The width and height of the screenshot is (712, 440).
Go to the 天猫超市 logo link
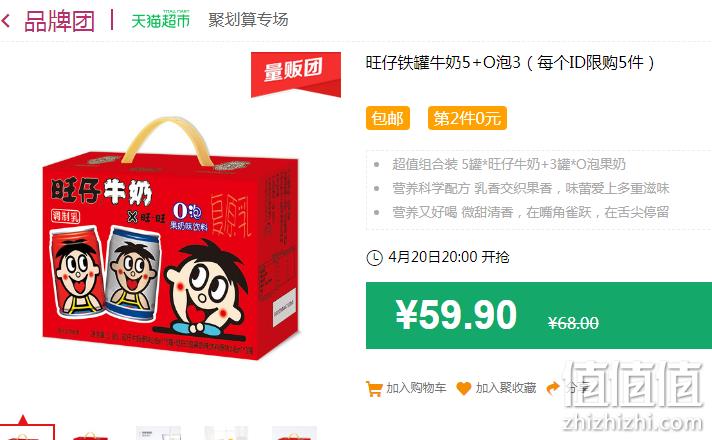[160, 20]
